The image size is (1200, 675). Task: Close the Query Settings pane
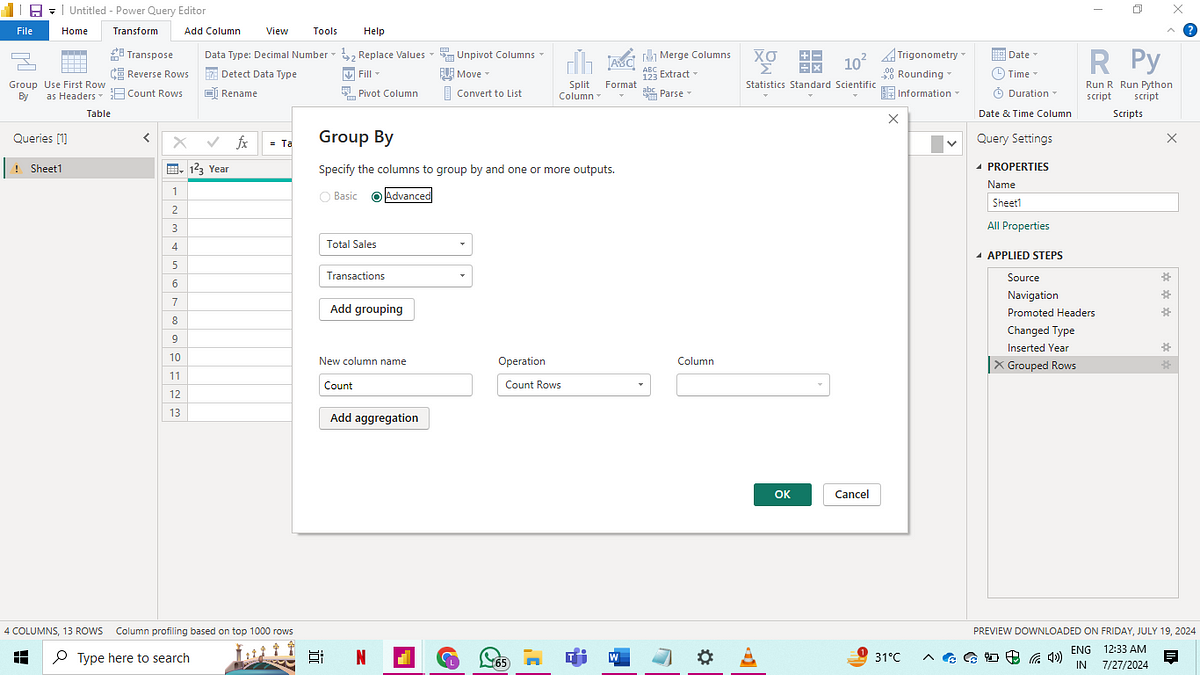pos(1172,138)
